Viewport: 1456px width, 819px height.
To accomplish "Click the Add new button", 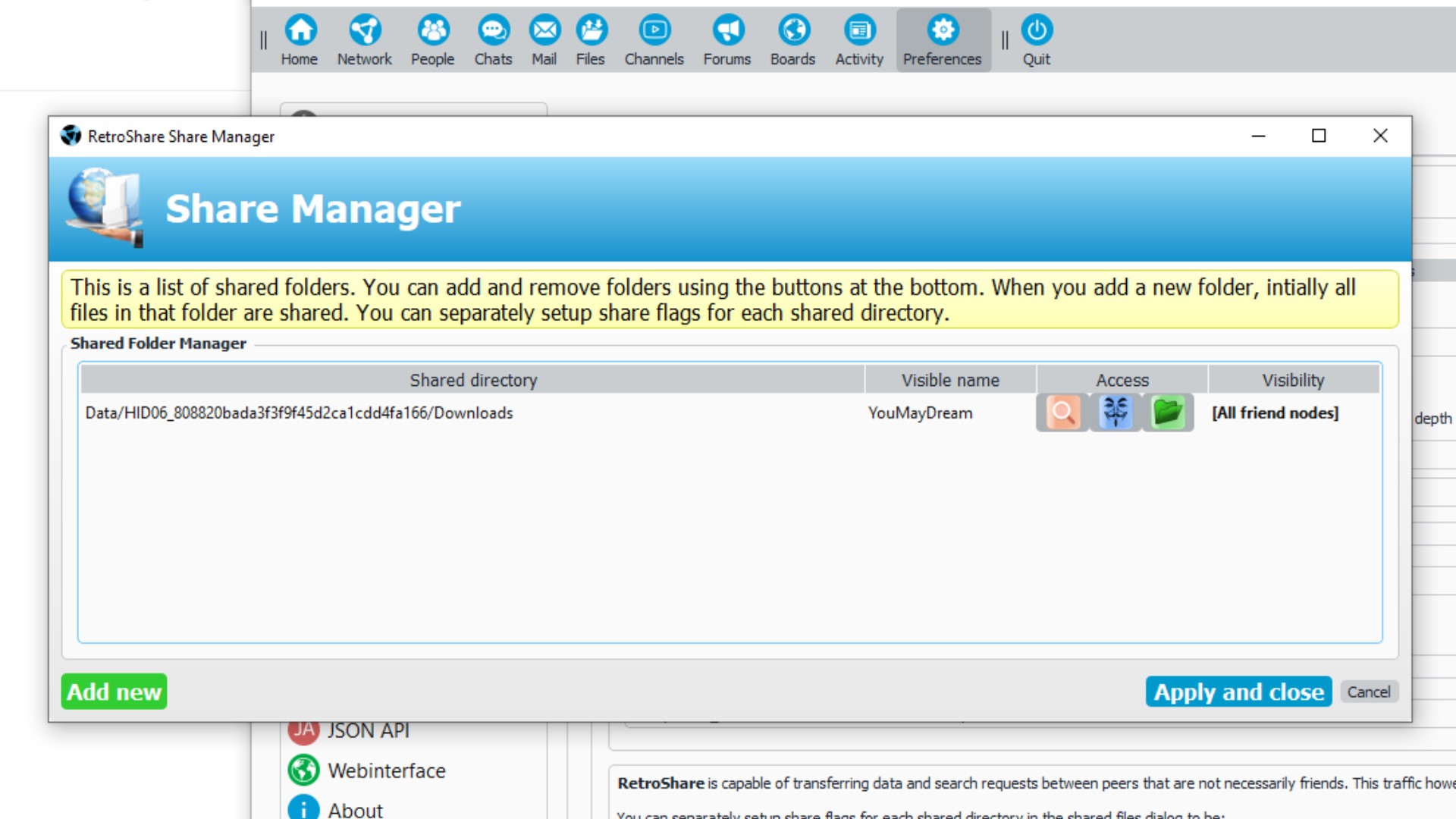I will coord(114,692).
